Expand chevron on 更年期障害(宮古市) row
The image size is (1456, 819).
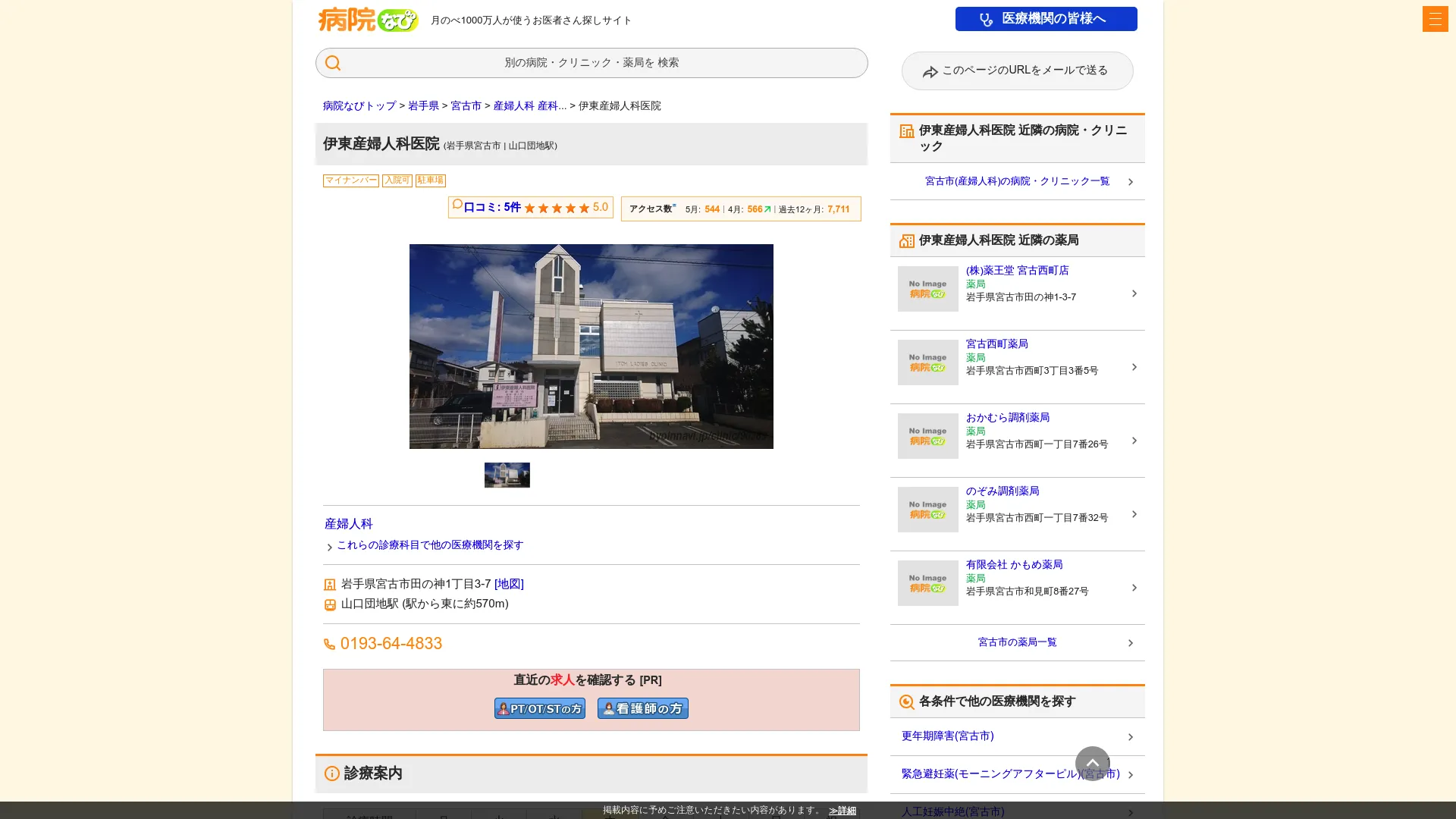(1130, 737)
